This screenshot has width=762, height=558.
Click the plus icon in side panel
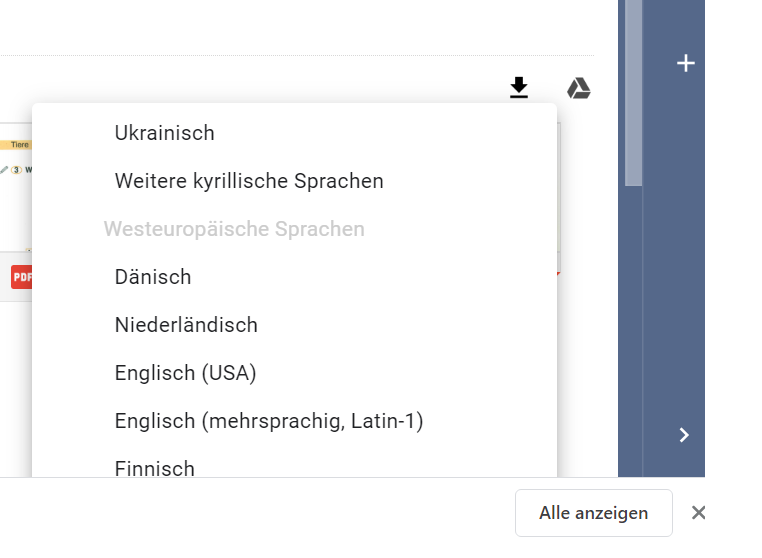pos(685,64)
